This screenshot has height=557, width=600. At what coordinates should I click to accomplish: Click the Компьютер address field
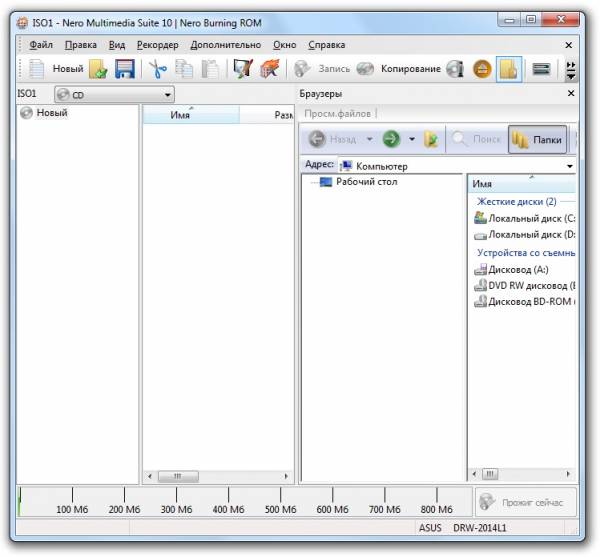[452, 166]
